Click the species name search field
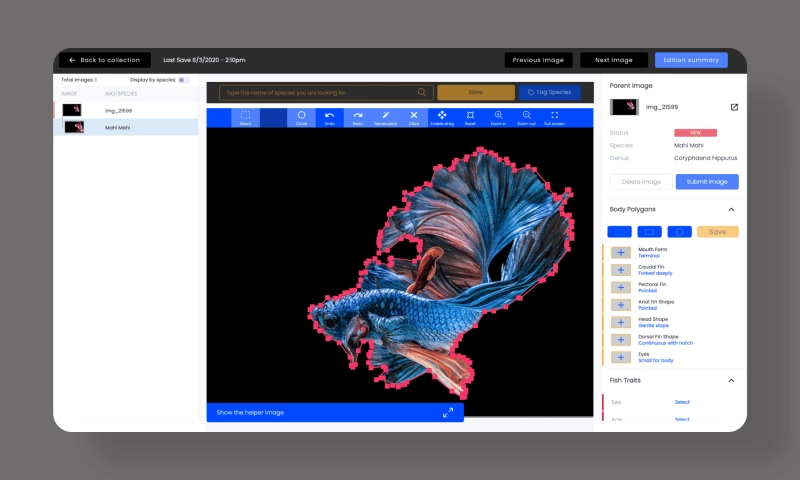Screen dimensions: 800x480 click(320, 92)
